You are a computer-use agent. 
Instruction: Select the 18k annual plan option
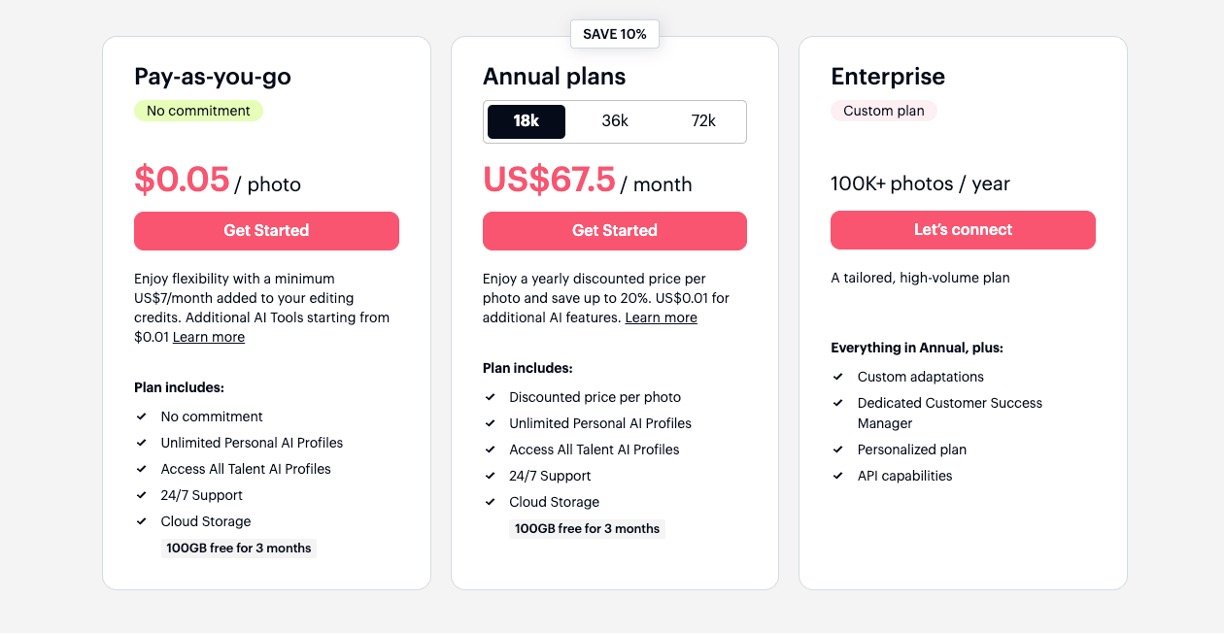click(x=526, y=121)
